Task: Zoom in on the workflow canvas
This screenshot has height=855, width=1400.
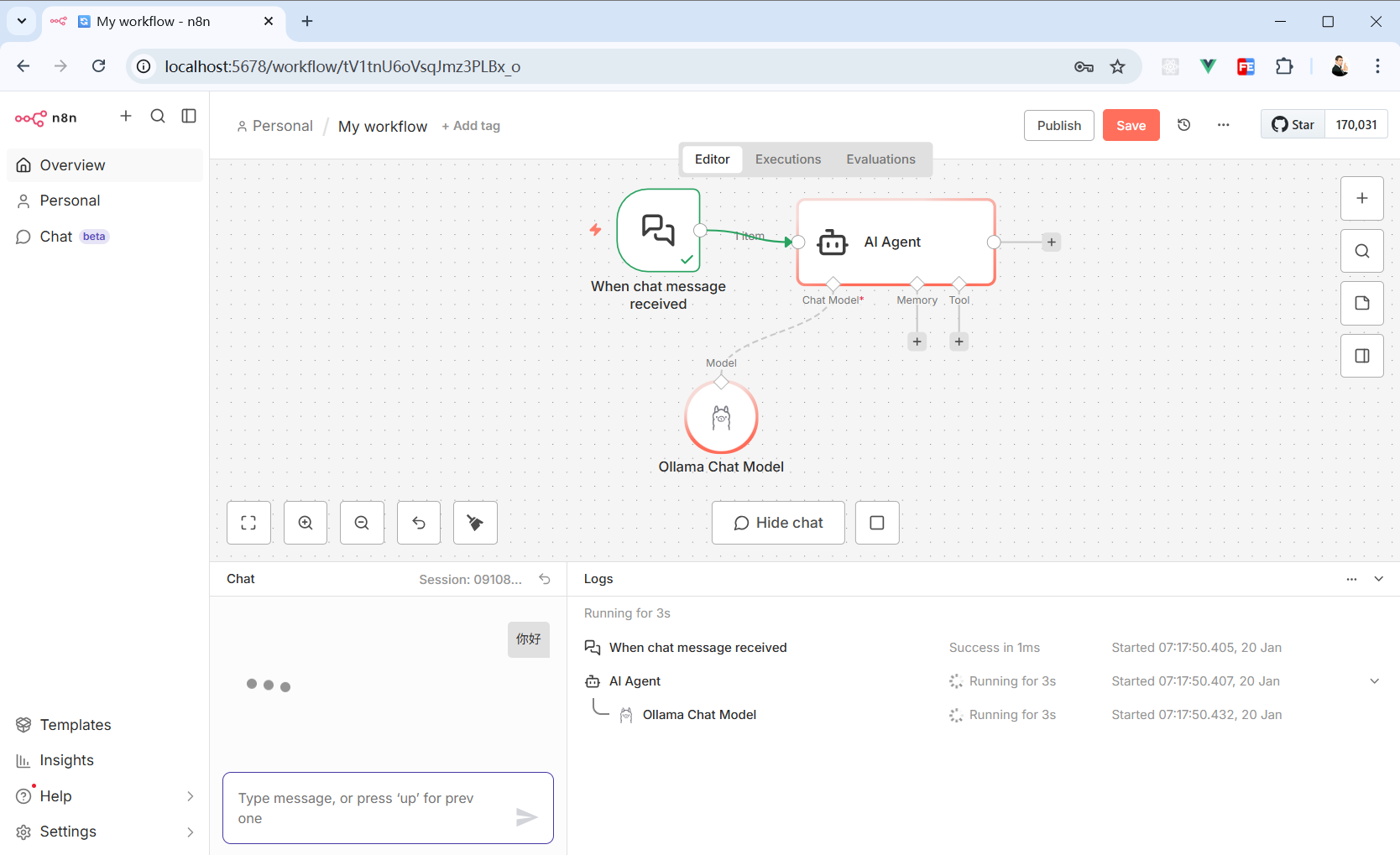Action: pyautogui.click(x=306, y=523)
